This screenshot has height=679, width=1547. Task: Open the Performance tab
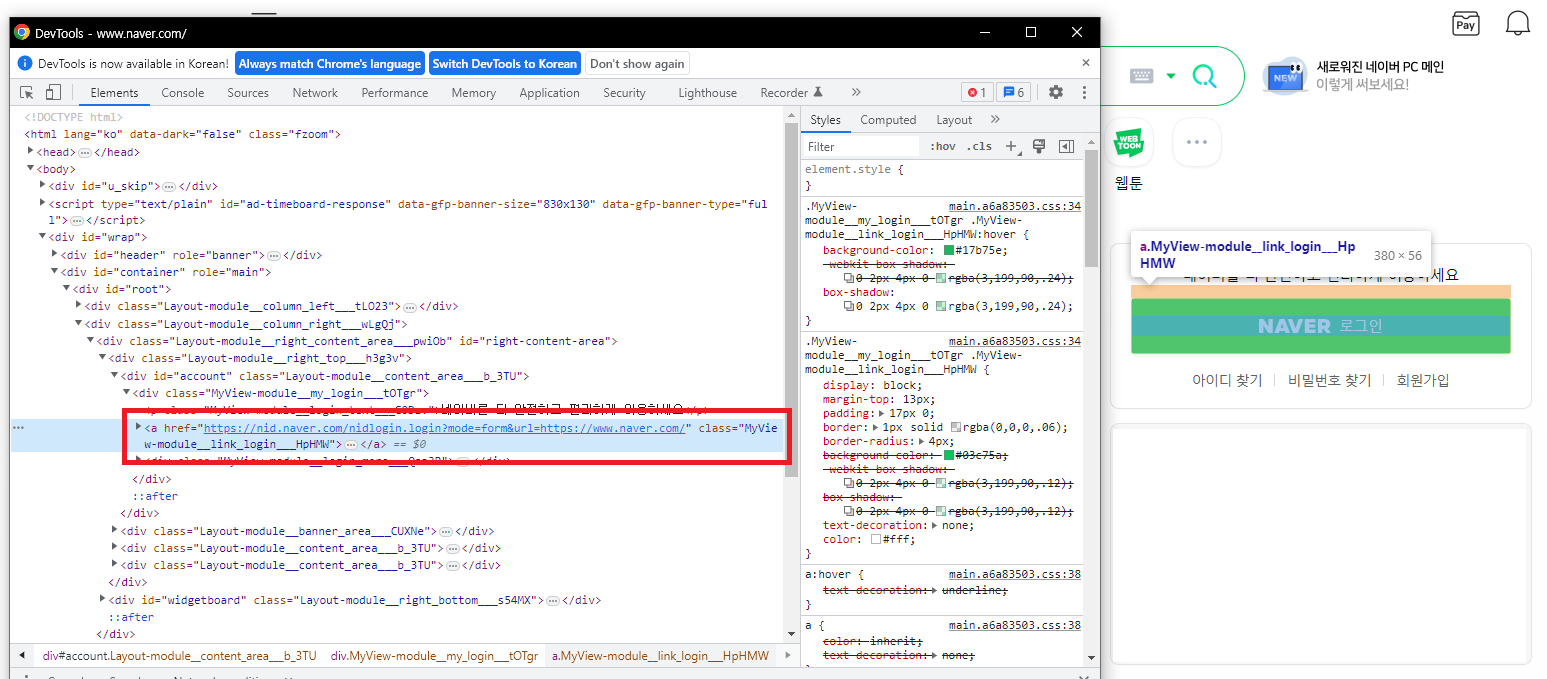(395, 92)
